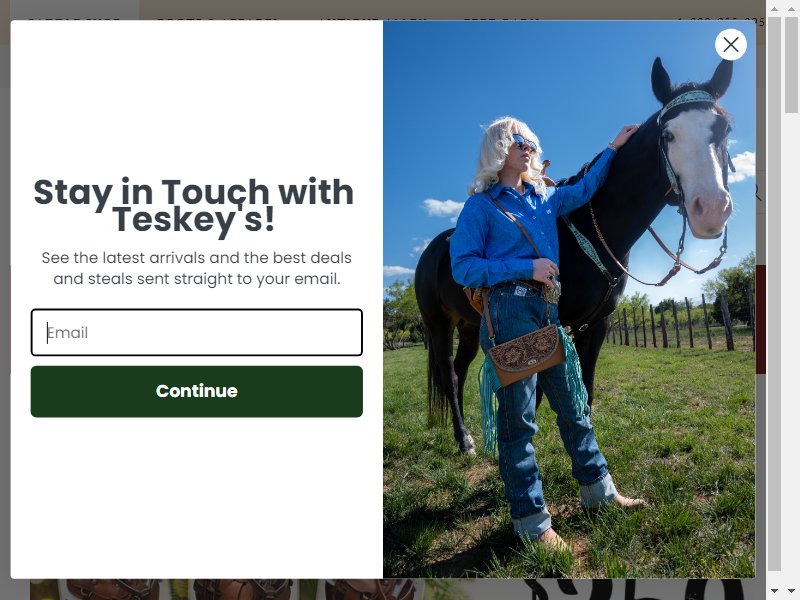Screen dimensions: 800x600
Task: Click the dark red strip right of popup
Action: [761, 319]
